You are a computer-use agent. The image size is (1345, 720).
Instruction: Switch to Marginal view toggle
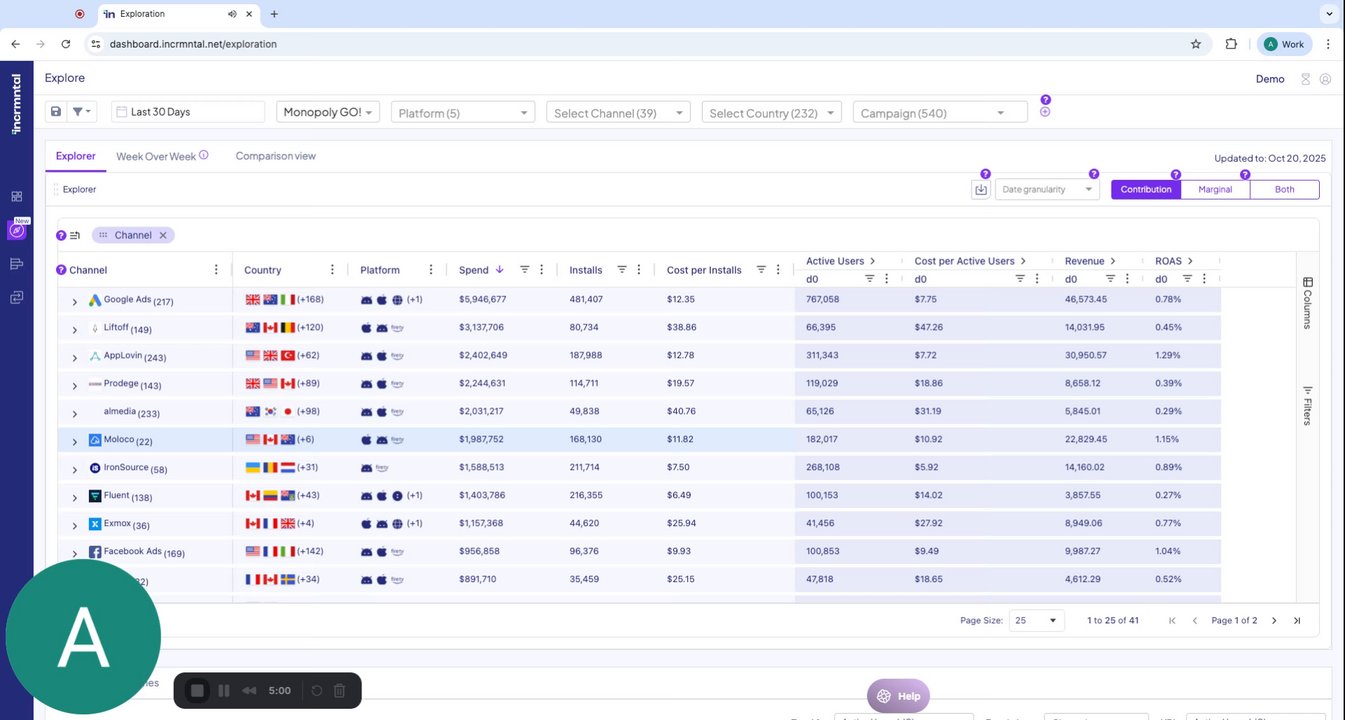[1215, 189]
